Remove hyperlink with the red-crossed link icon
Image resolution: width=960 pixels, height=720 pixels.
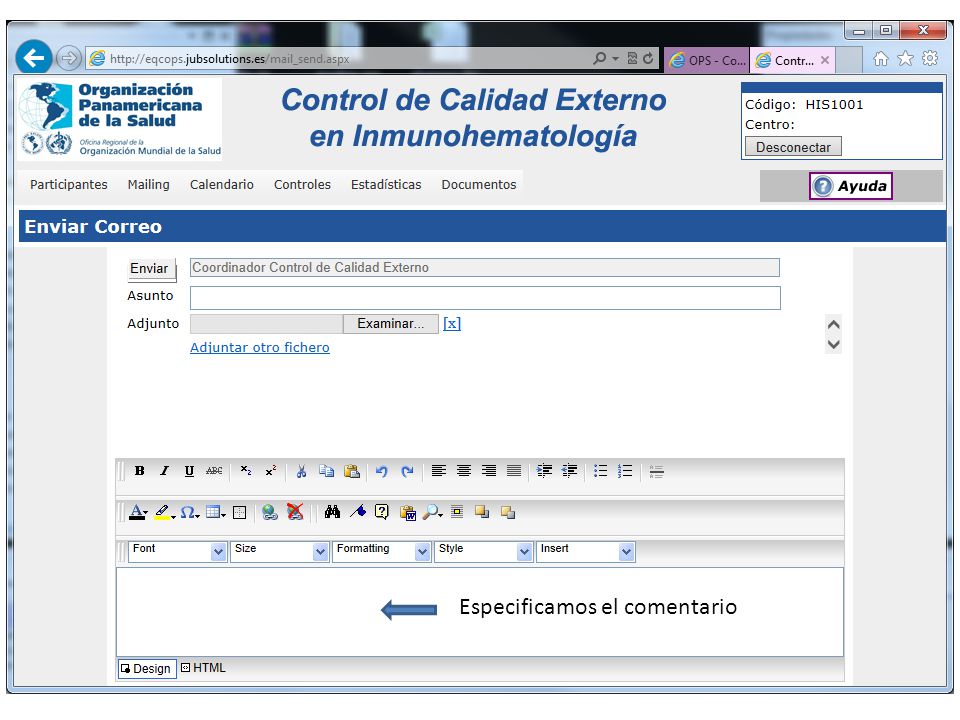tap(295, 512)
